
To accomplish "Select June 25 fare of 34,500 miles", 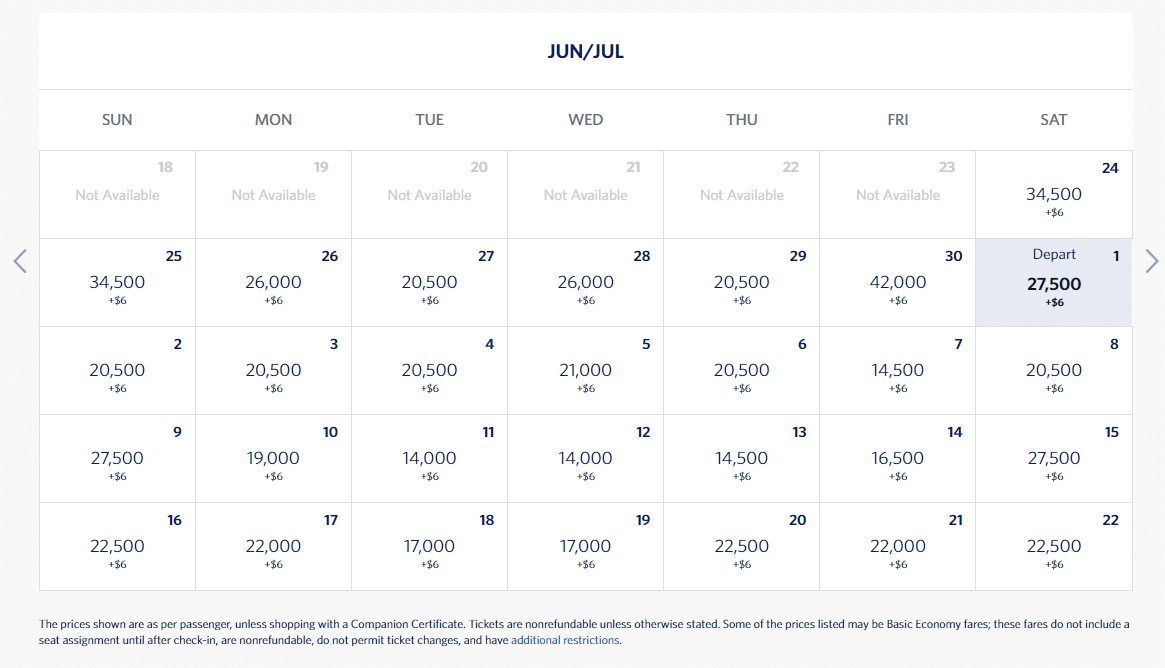I will (117, 283).
